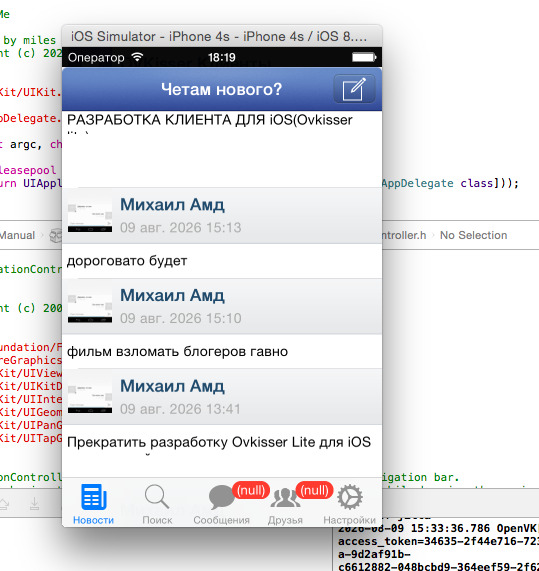Open avatar thumbnail of 15:10 post
Viewport: 539px width, 571px height.
(x=90, y=306)
